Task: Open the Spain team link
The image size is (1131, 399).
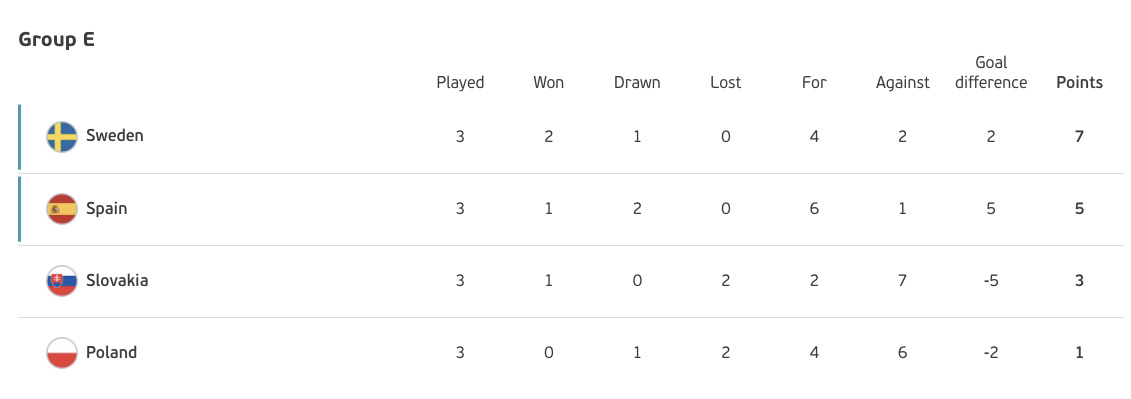Action: click(x=107, y=209)
